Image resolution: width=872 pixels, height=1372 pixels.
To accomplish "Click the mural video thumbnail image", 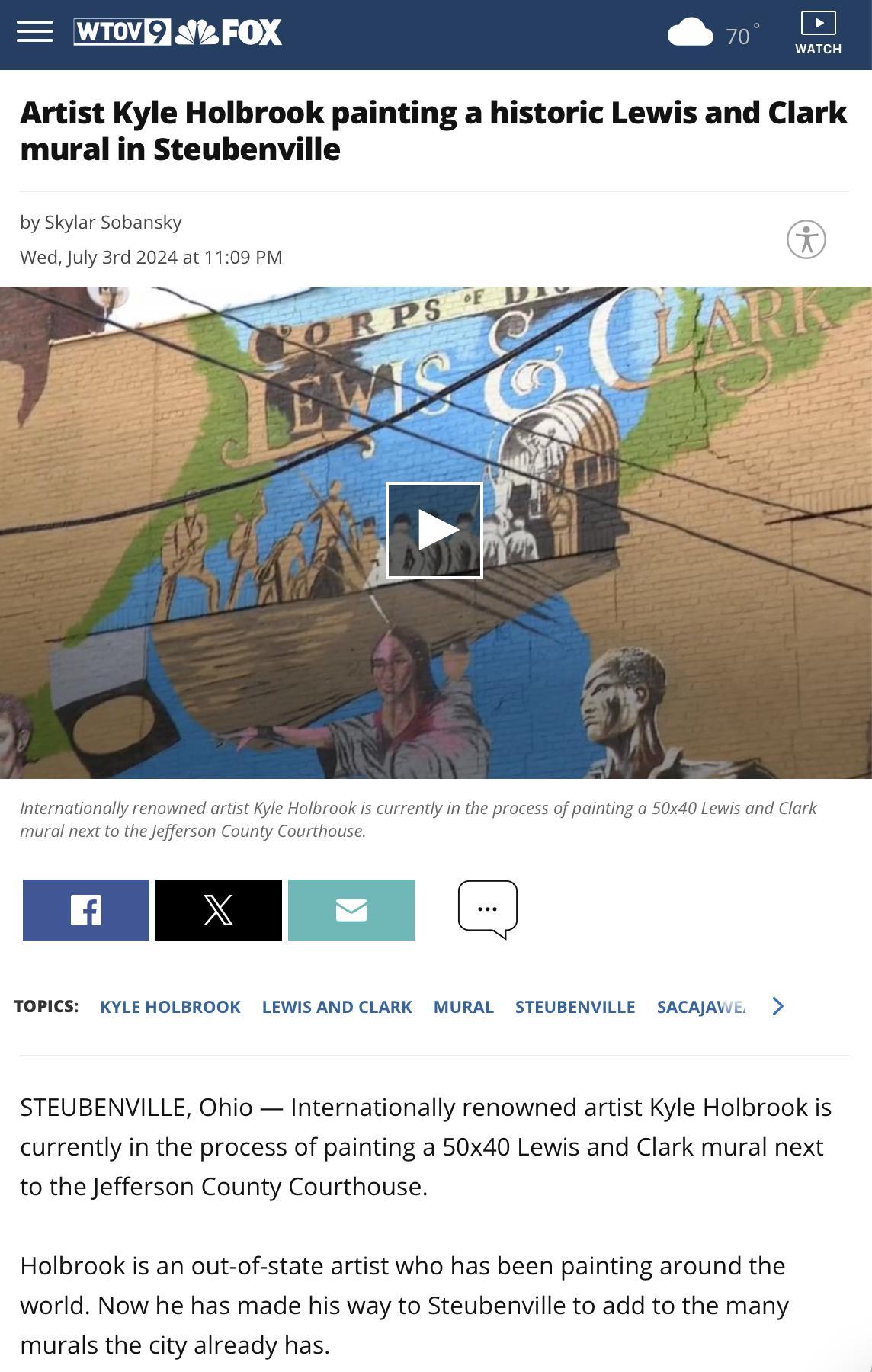I will [x=436, y=532].
